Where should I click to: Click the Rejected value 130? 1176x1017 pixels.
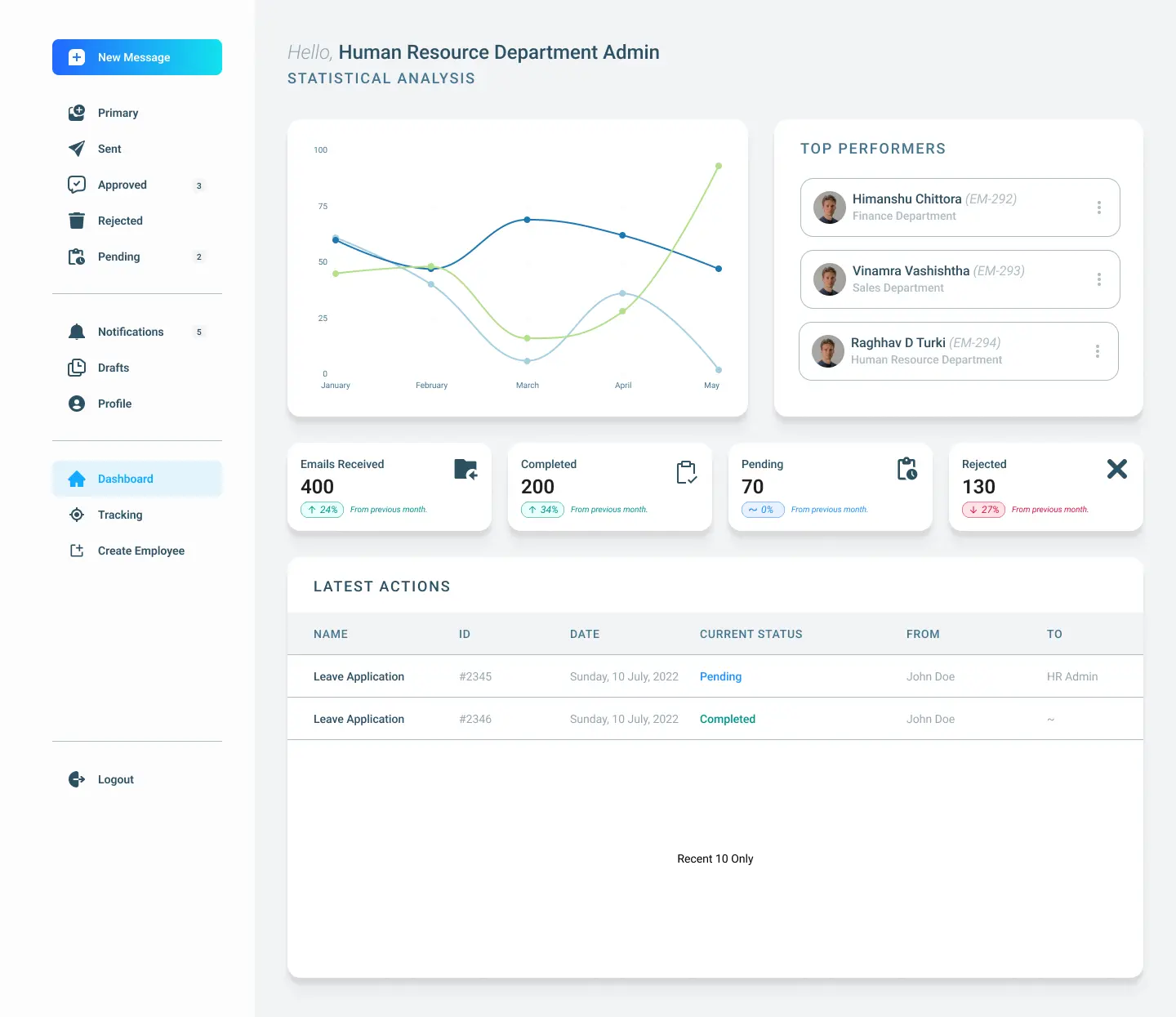pyautogui.click(x=978, y=487)
